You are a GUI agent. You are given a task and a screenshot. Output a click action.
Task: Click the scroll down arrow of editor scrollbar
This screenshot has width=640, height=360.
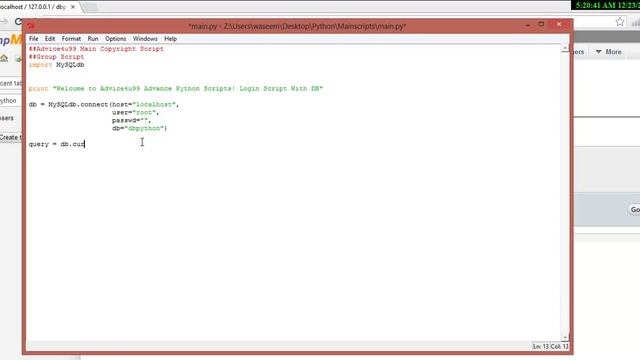coord(565,338)
